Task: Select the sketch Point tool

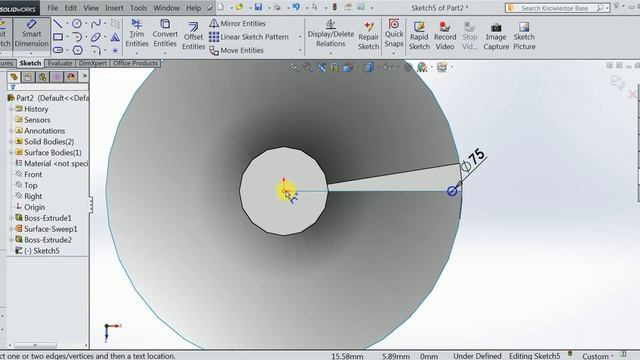Action: pyautogui.click(x=115, y=51)
